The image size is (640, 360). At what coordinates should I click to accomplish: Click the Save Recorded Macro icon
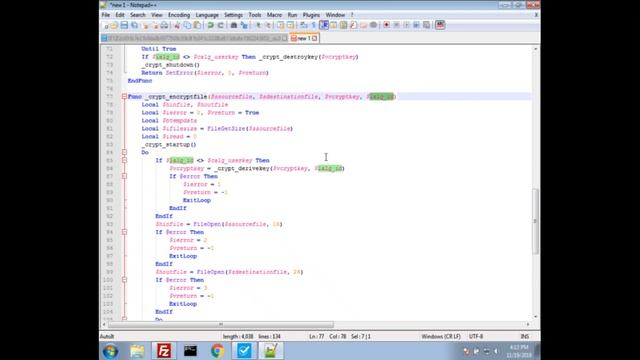click(x=426, y=25)
